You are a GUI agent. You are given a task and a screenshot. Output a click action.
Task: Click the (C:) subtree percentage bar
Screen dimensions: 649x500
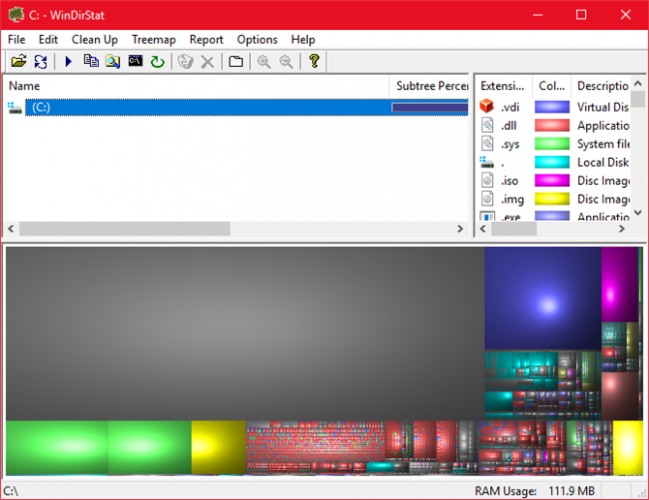[430, 108]
